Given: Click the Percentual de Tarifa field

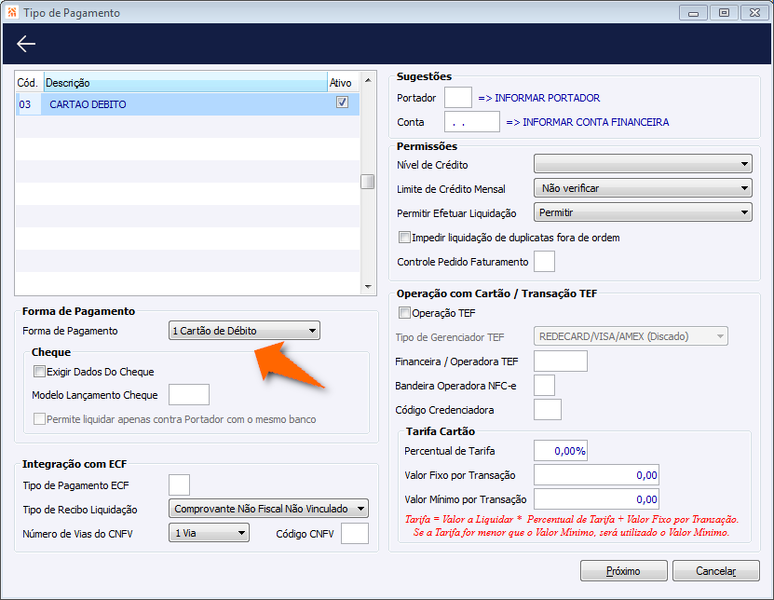Looking at the screenshot, I should [561, 450].
